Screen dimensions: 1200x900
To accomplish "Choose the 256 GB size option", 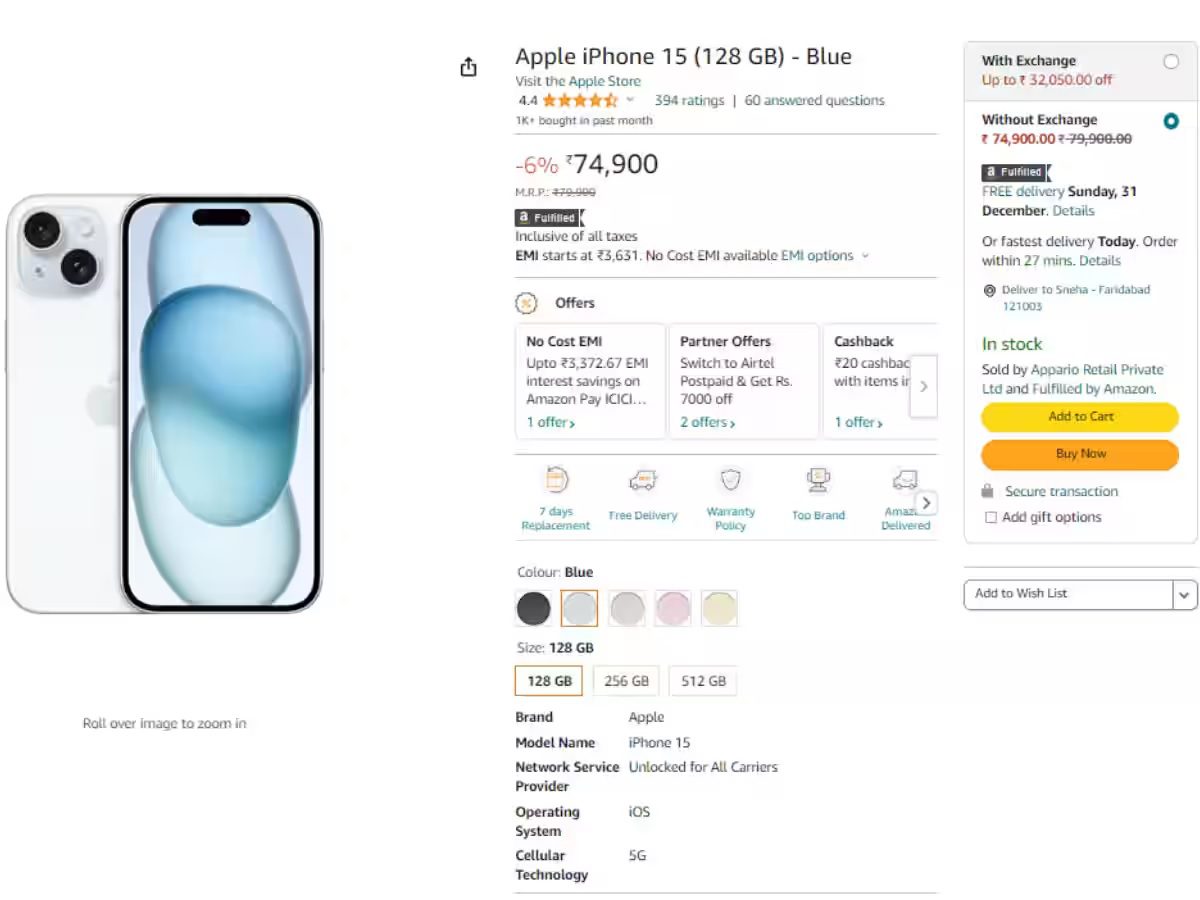I will [x=626, y=681].
